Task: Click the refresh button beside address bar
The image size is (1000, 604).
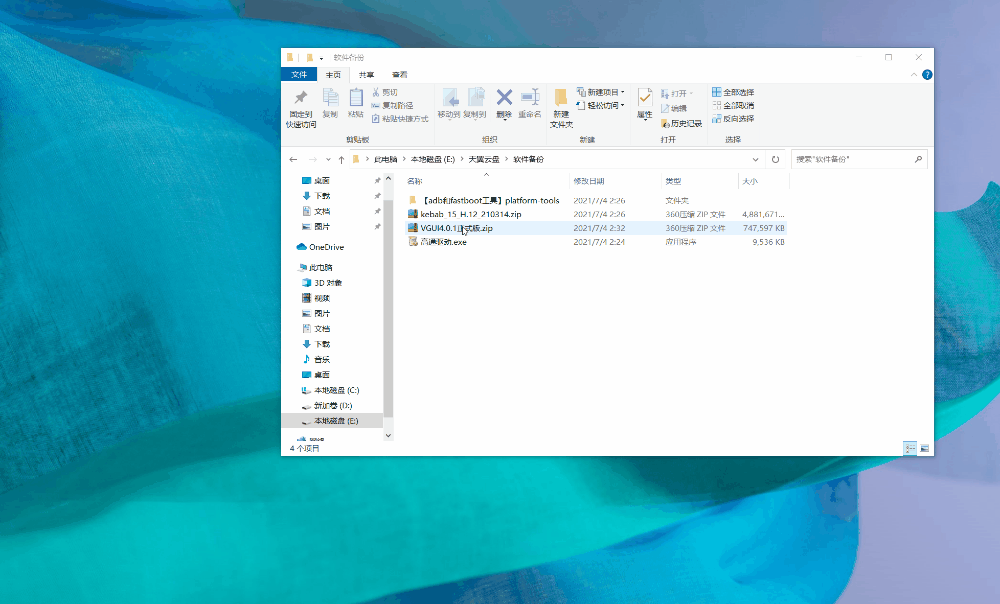Action: (776, 159)
